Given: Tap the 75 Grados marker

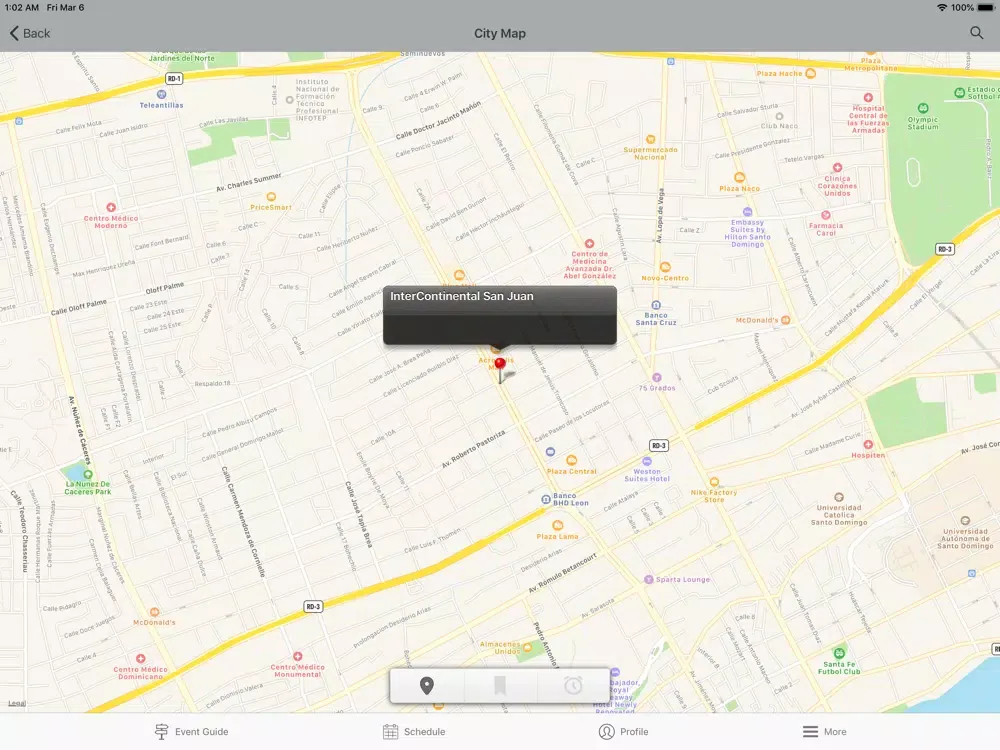Looking at the screenshot, I should (657, 378).
